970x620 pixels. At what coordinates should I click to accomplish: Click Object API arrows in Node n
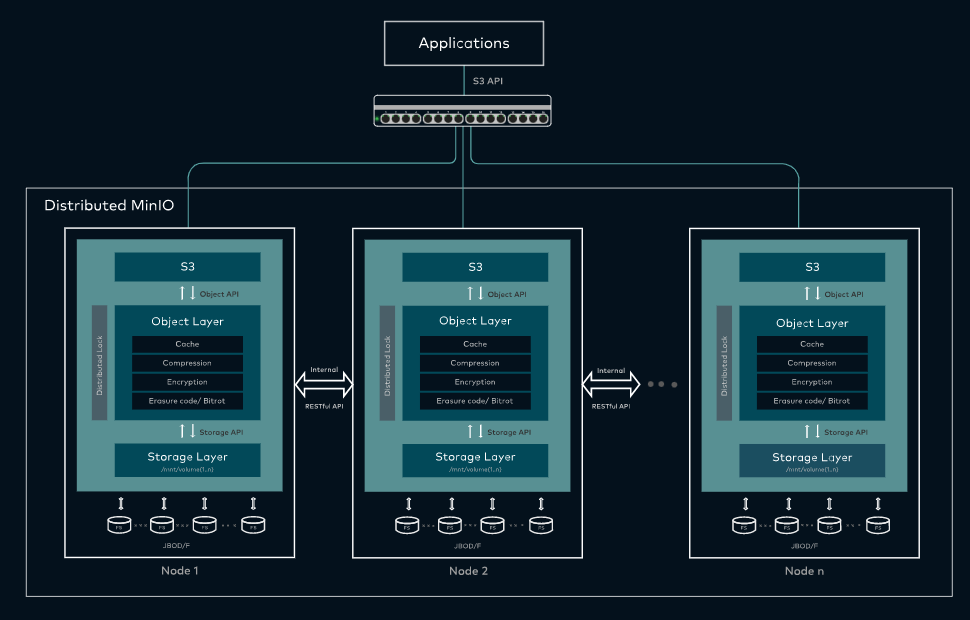pyautogui.click(x=812, y=294)
